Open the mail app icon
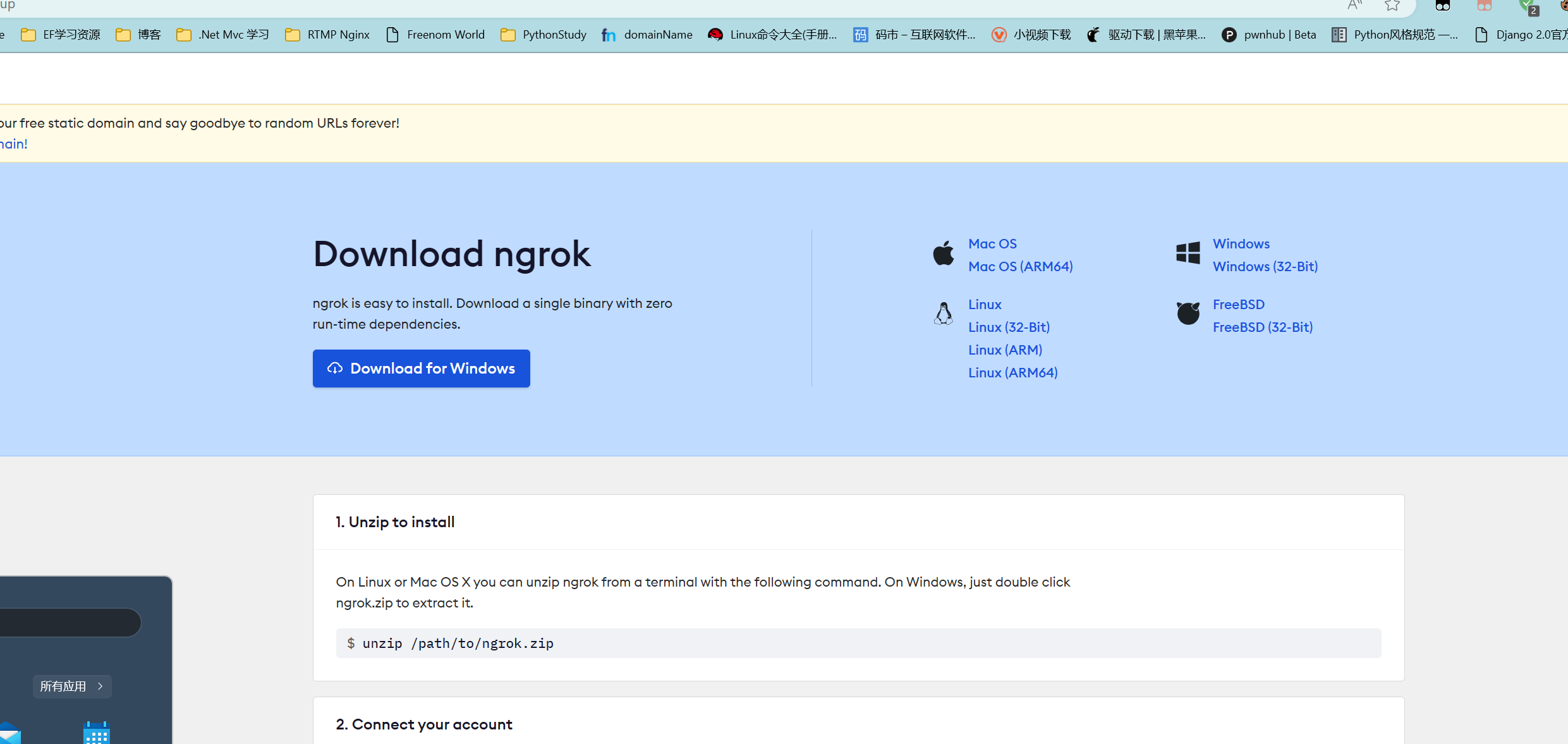 10,735
